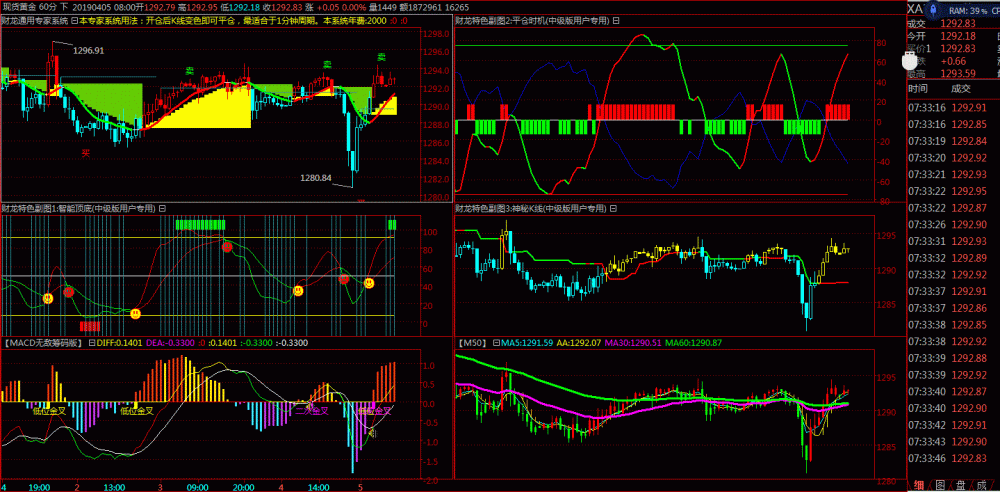Click the 二次金叉 label on MACD chart
The height and width of the screenshot is (492, 1000).
pyautogui.click(x=311, y=411)
